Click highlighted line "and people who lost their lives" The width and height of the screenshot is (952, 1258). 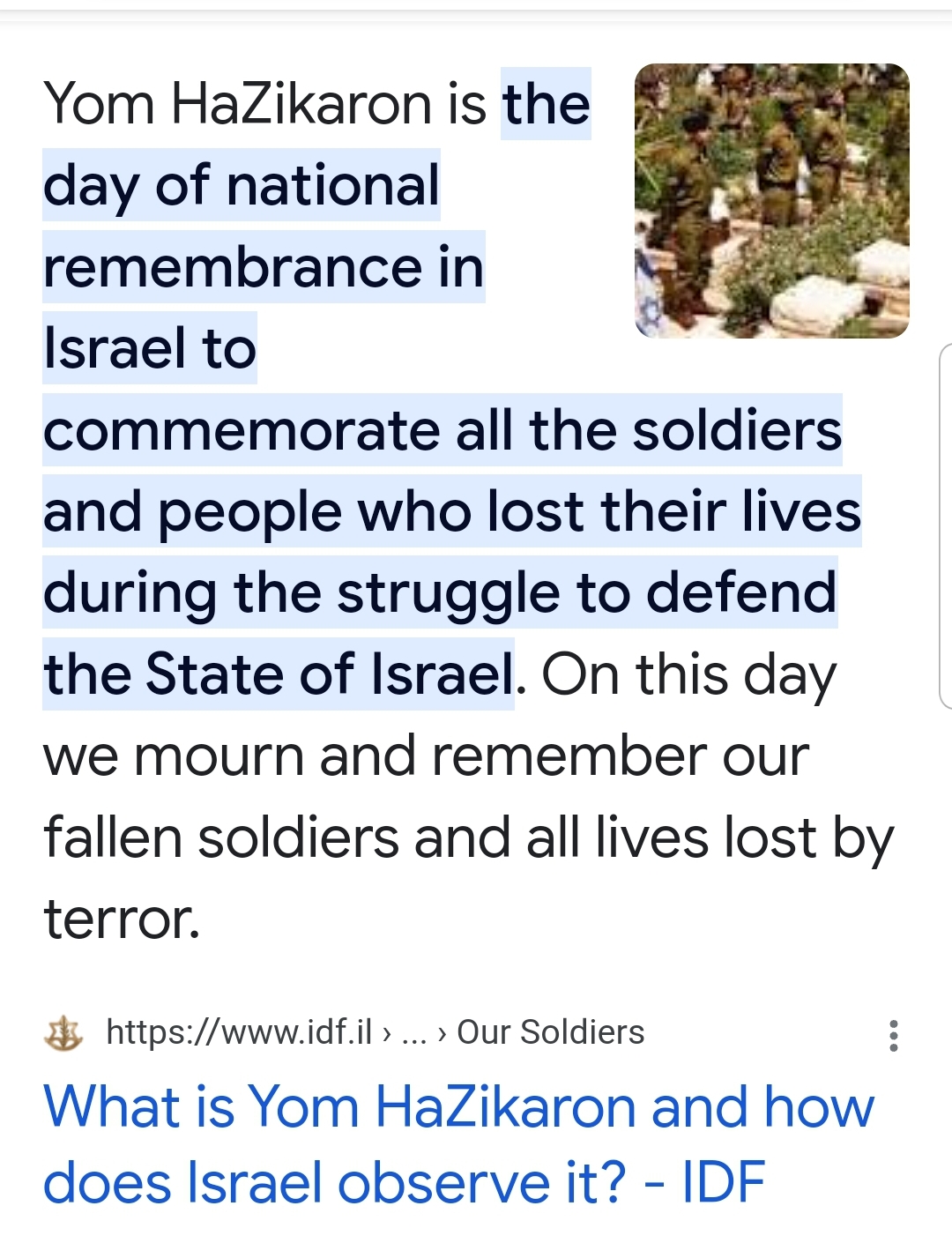(451, 511)
